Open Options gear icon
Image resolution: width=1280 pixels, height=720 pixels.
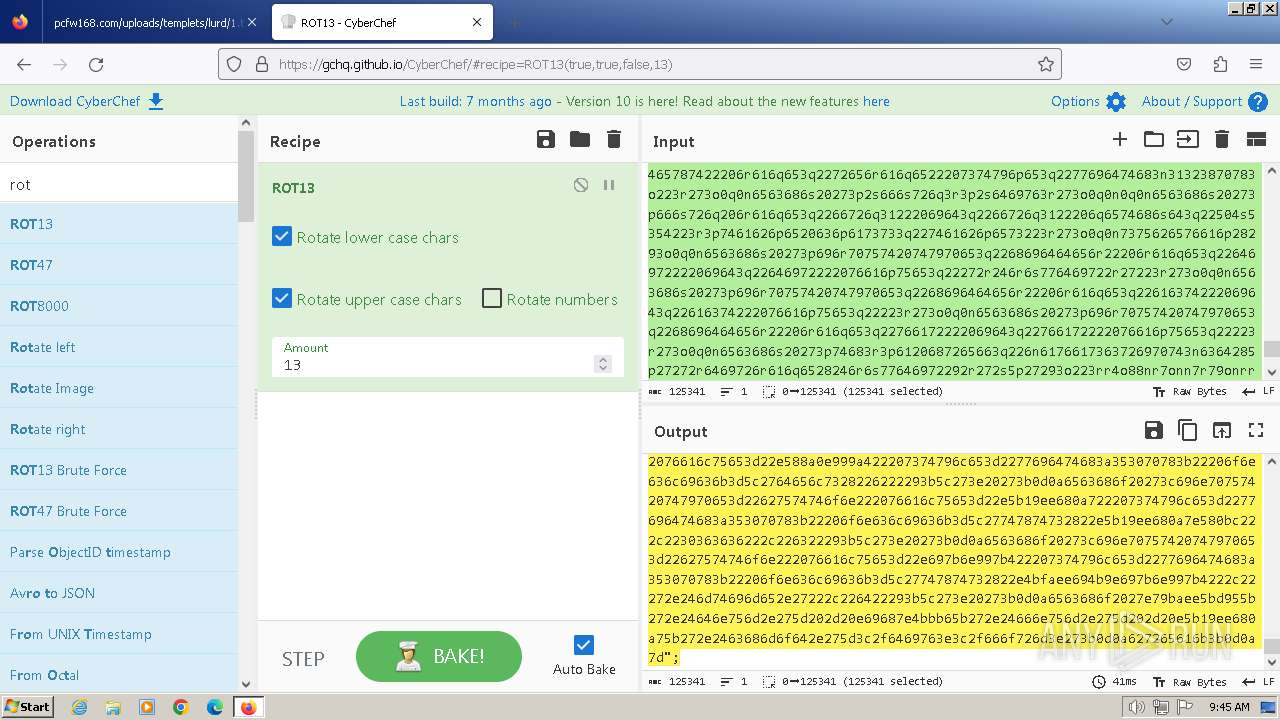point(1116,102)
